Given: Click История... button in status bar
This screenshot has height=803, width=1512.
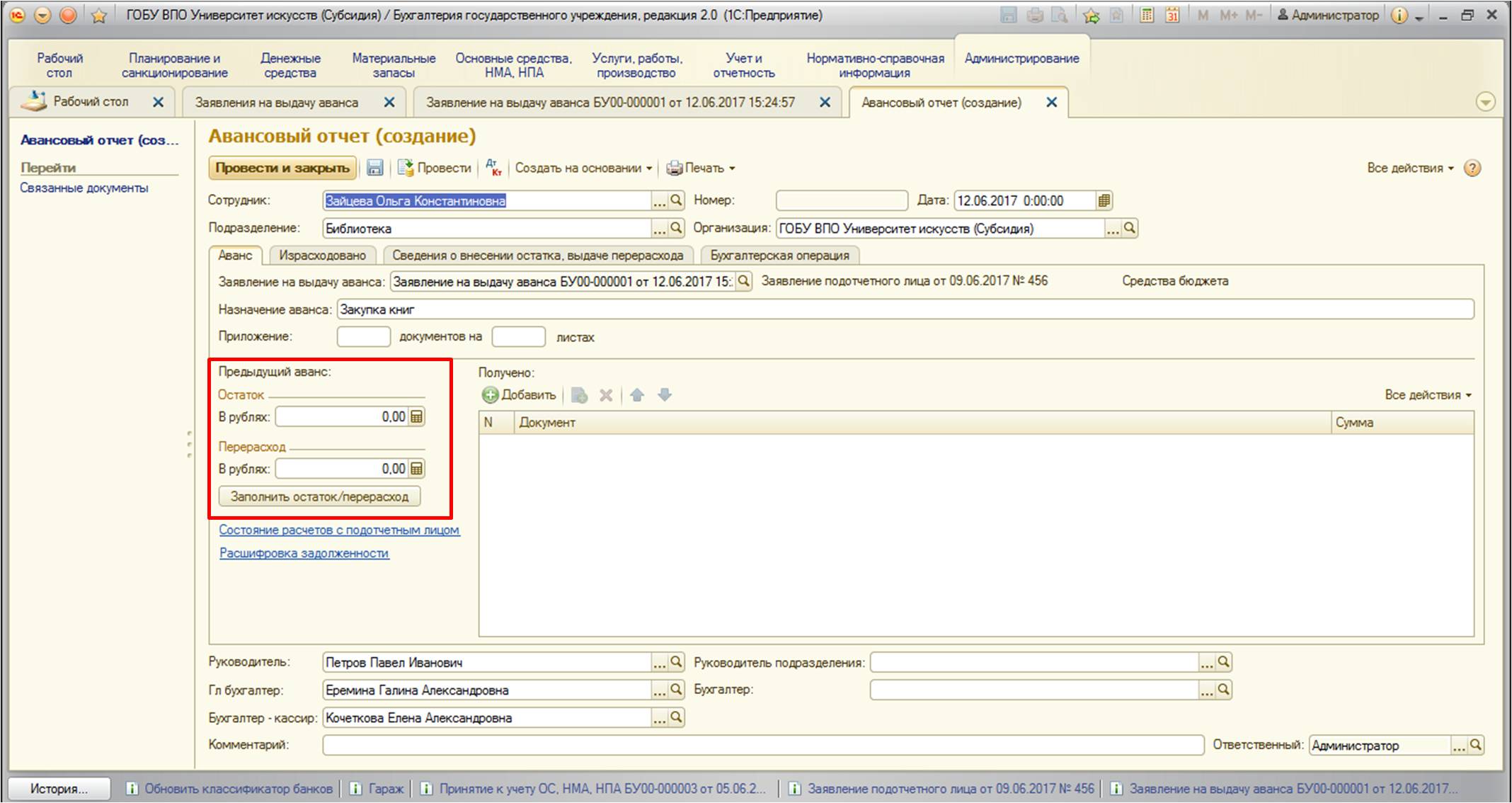Looking at the screenshot, I should coord(59,788).
